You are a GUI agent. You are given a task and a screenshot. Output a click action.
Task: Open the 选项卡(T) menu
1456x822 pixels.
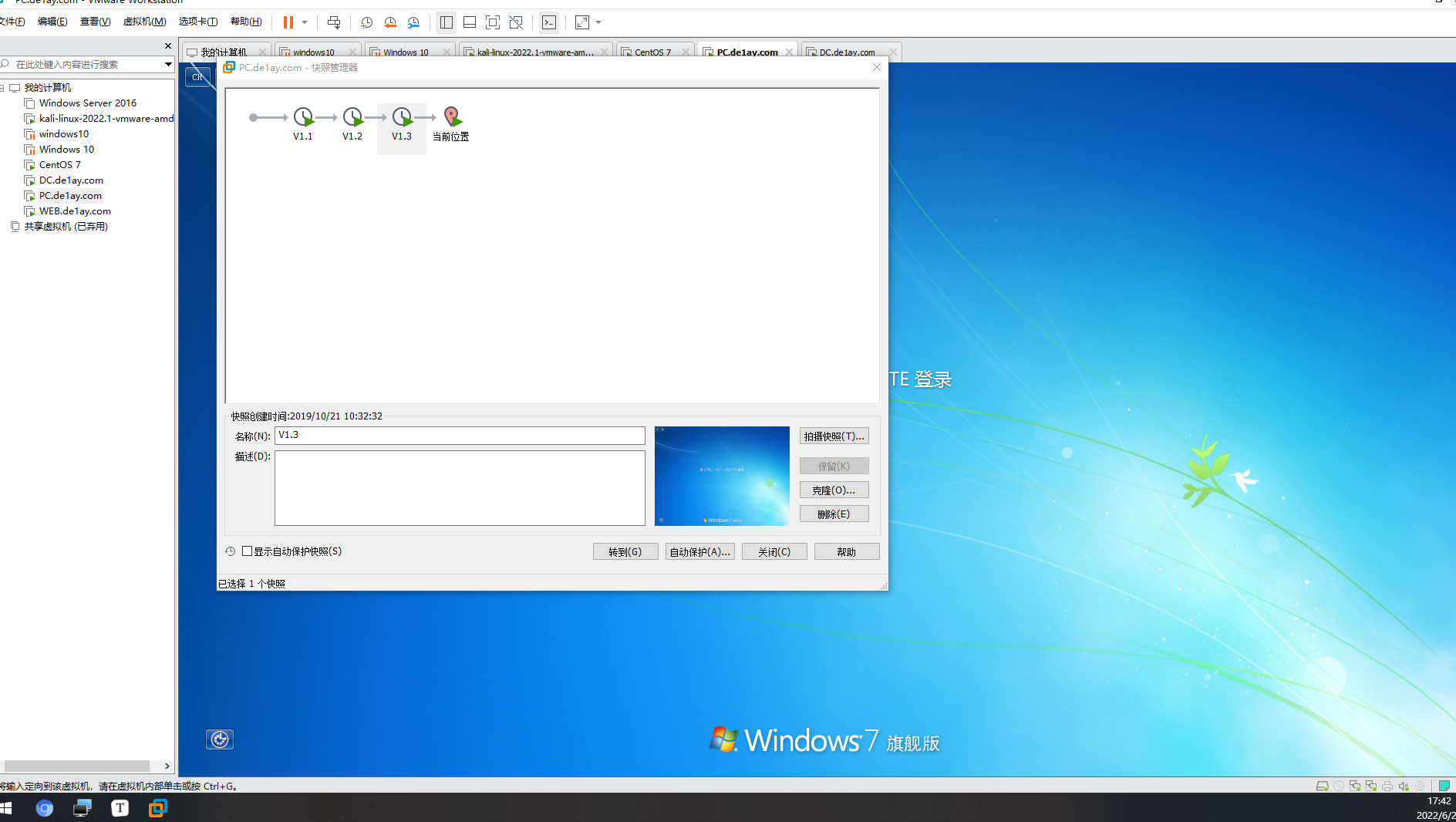[198, 22]
